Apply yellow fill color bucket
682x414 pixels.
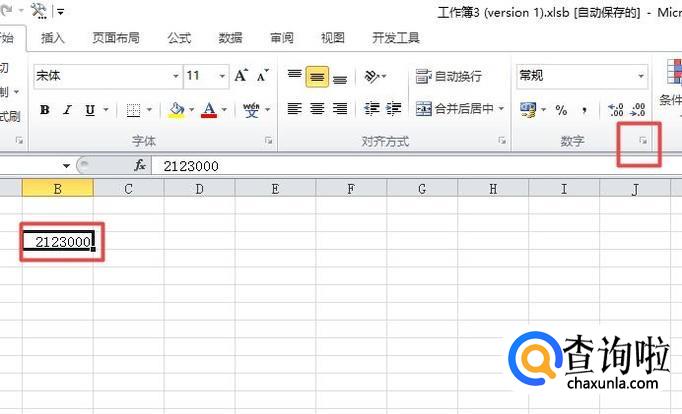tap(177, 110)
